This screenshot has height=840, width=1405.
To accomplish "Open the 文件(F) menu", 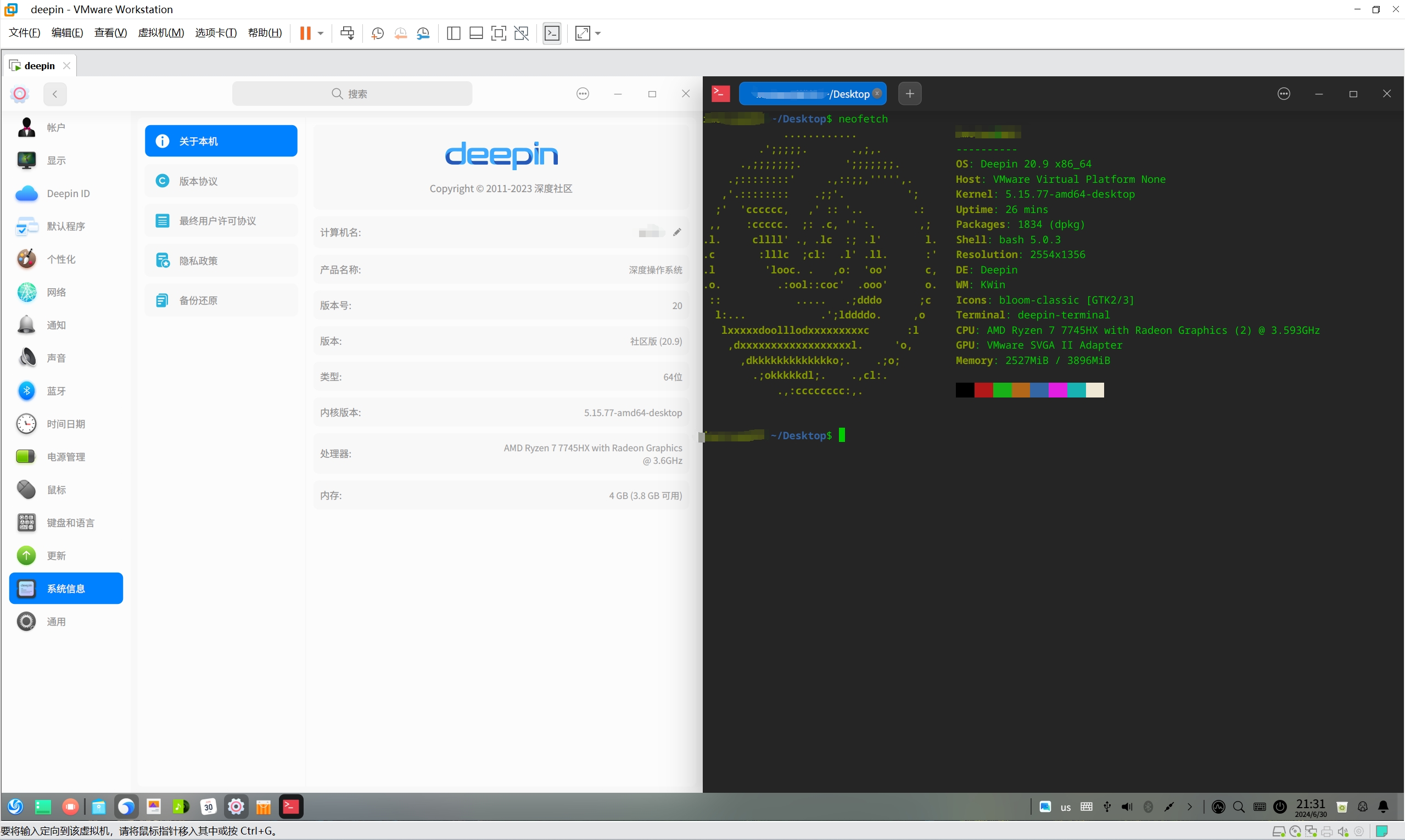I will click(24, 32).
